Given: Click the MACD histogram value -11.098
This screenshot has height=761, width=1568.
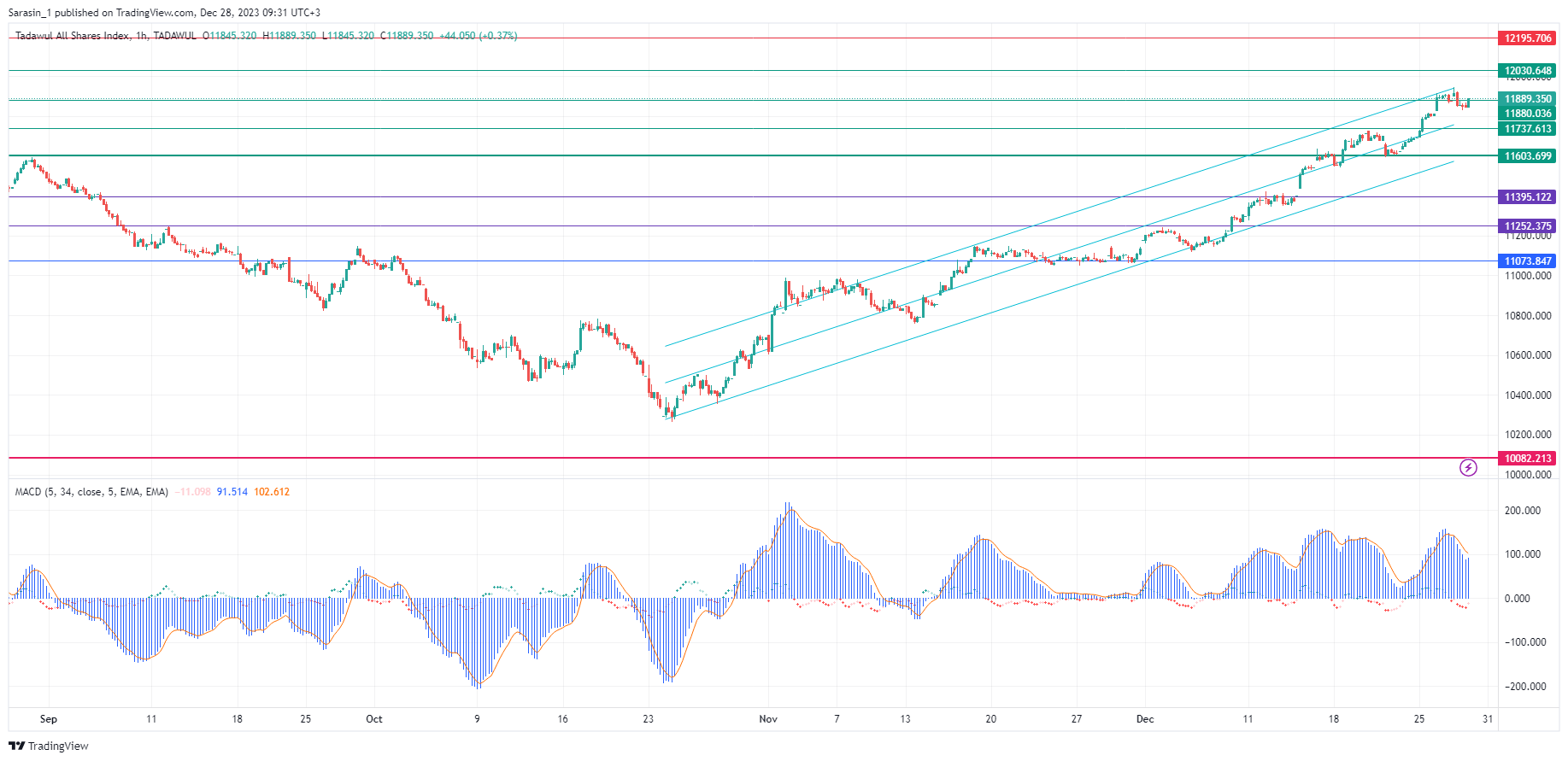Looking at the screenshot, I should pyautogui.click(x=192, y=492).
